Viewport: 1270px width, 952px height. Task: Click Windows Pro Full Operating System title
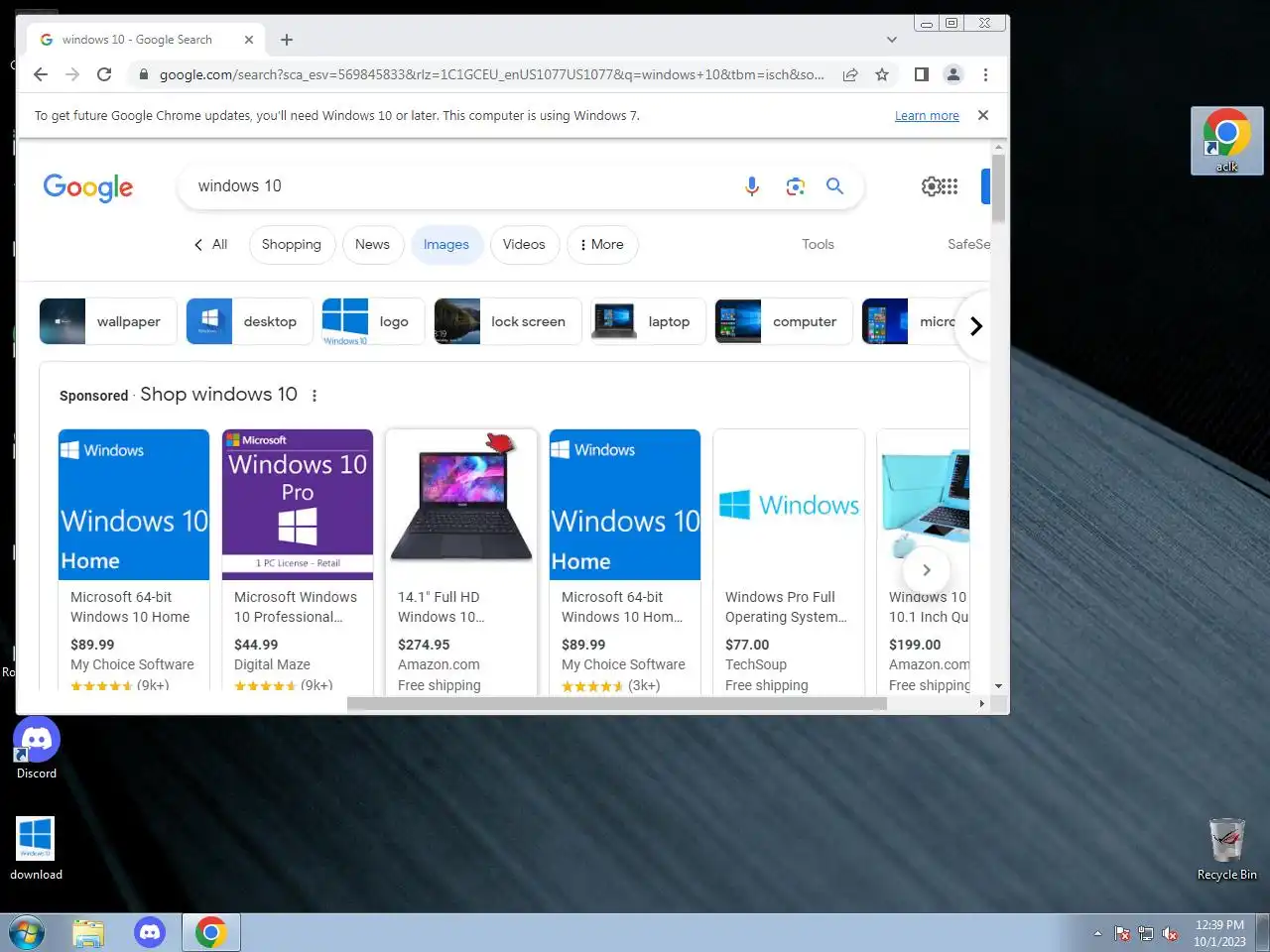(786, 607)
